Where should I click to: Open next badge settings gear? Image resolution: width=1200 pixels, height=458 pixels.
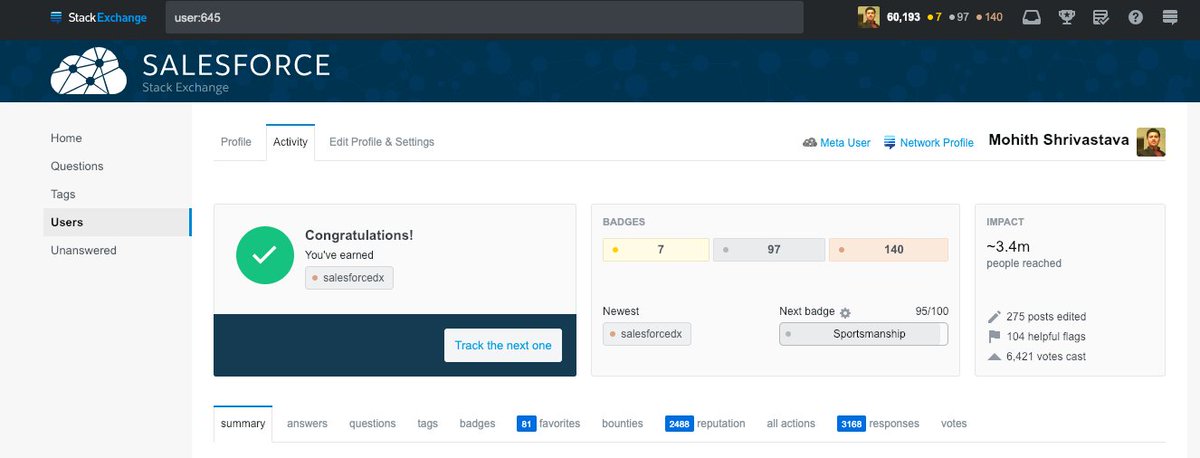click(x=845, y=312)
